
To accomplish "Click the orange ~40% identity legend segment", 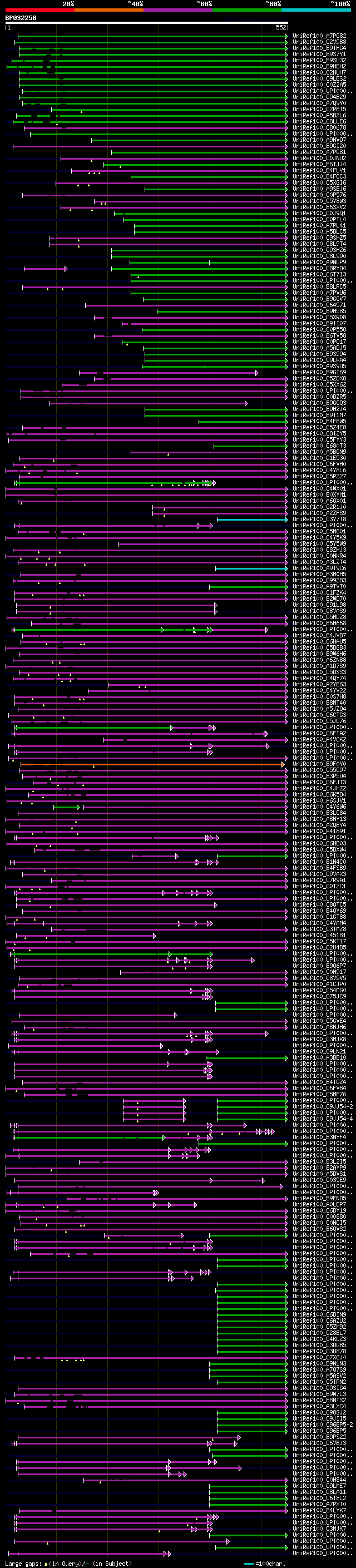I will click(x=109, y=10).
